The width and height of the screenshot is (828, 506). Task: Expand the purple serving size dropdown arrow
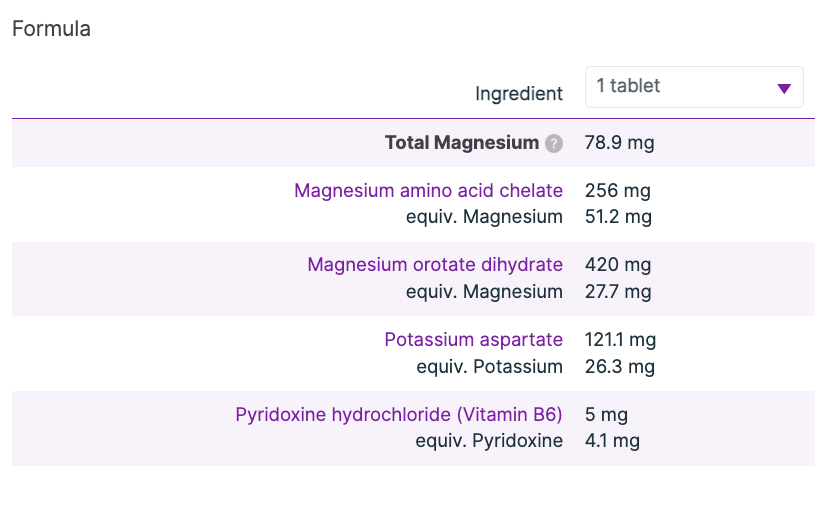pyautogui.click(x=784, y=88)
